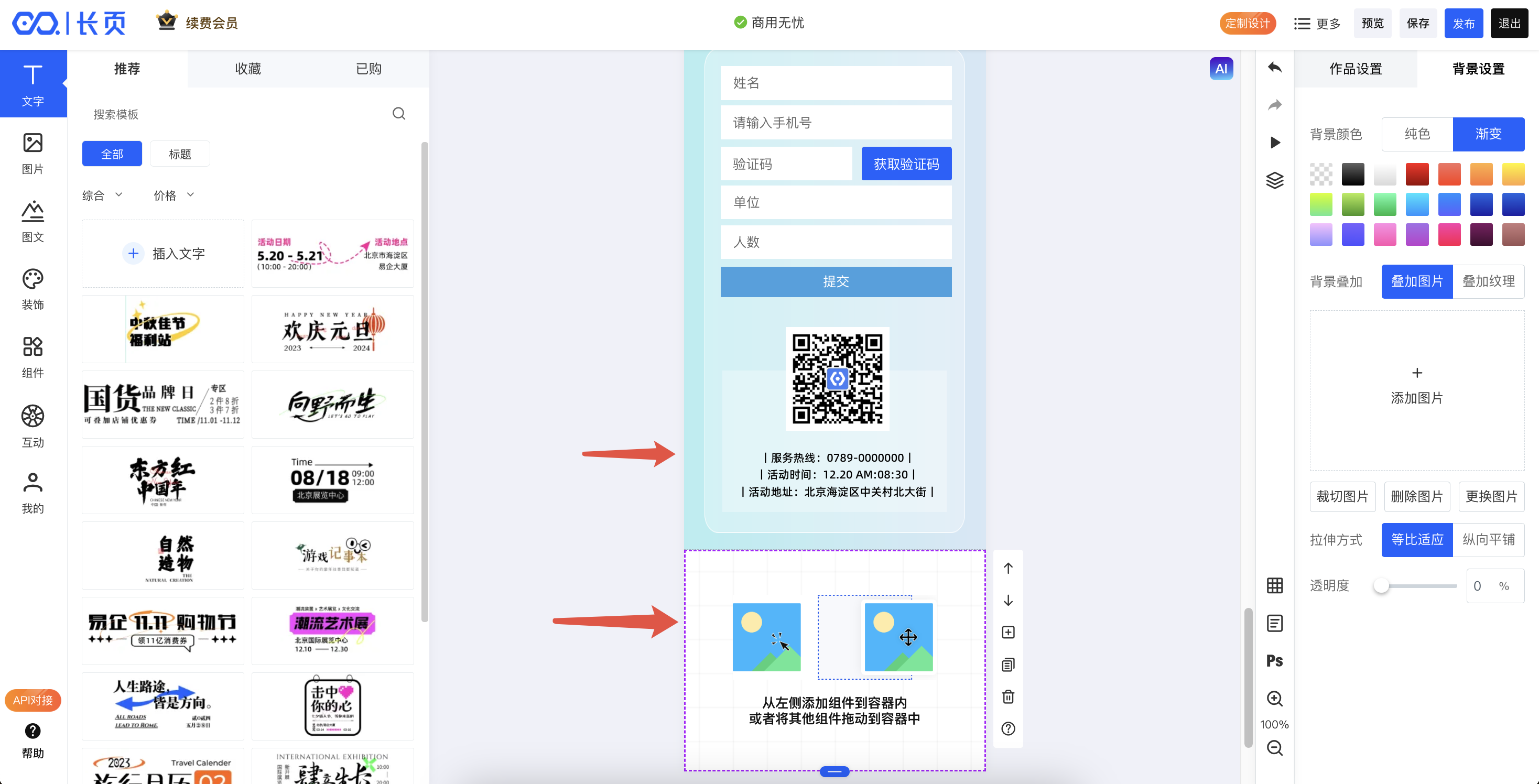Viewport: 1539px width, 784px height.
Task: Click the Ps import icon
Action: point(1274,660)
